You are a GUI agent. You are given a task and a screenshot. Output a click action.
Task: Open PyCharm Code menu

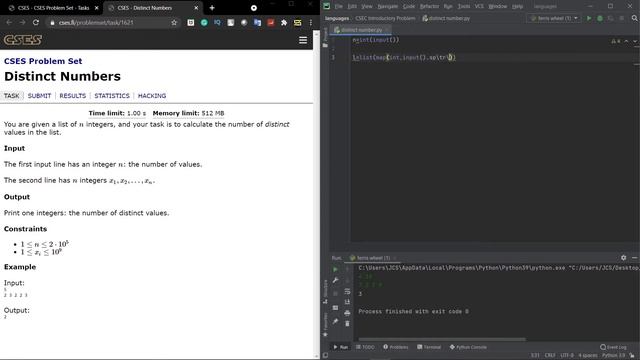click(x=409, y=6)
